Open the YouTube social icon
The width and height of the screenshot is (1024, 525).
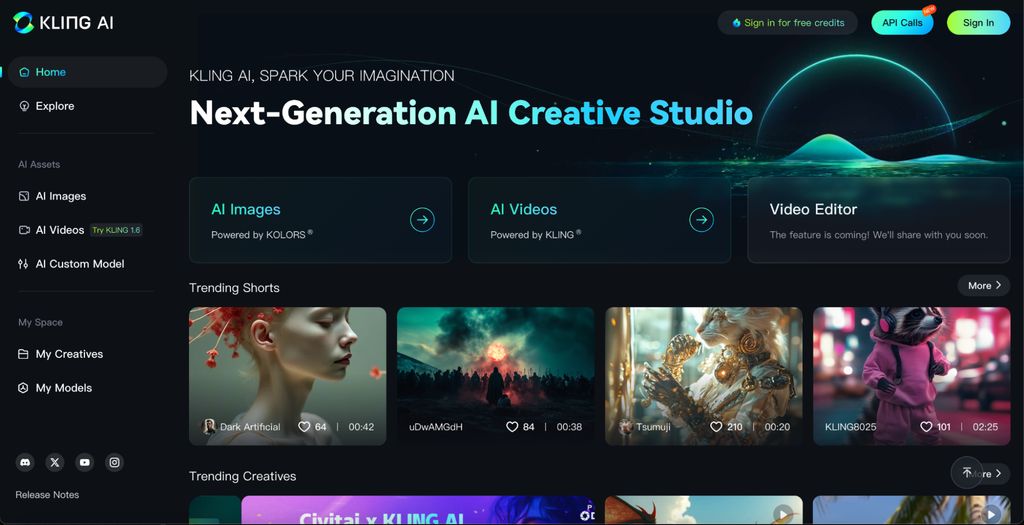click(85, 462)
